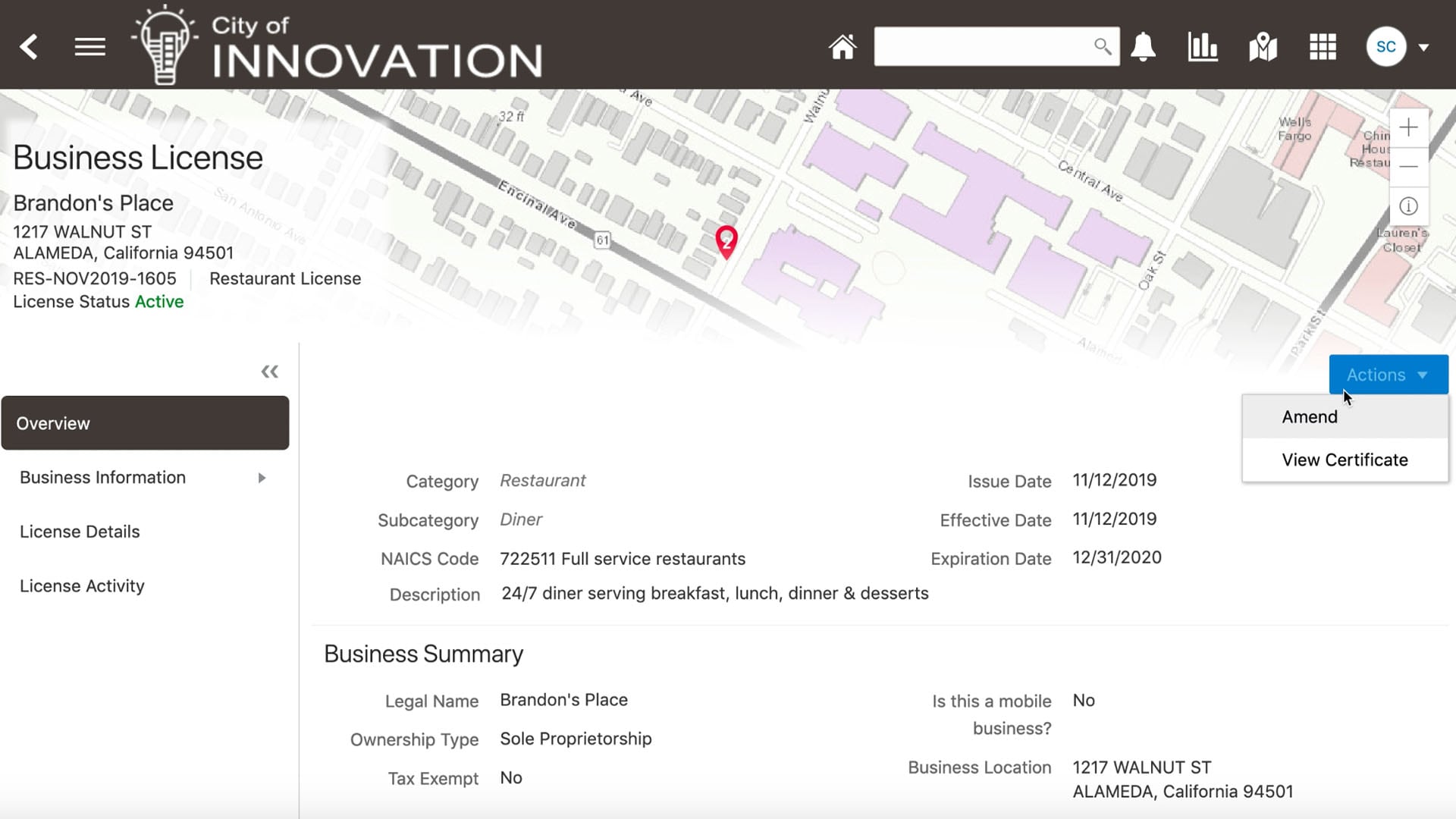Click the search input field
Image resolution: width=1456 pixels, height=819 pixels.
tap(986, 46)
